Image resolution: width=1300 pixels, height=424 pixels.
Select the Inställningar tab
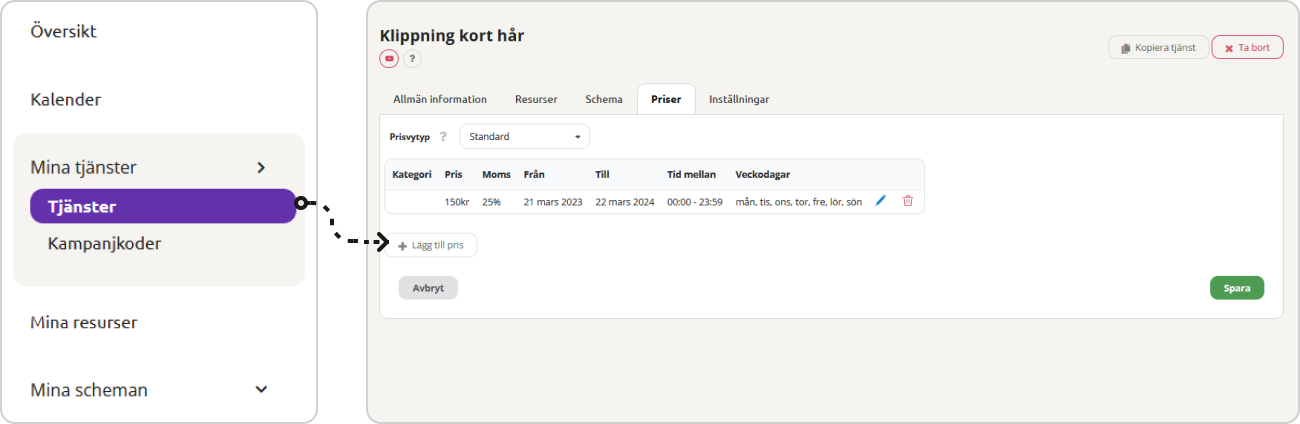tap(739, 100)
